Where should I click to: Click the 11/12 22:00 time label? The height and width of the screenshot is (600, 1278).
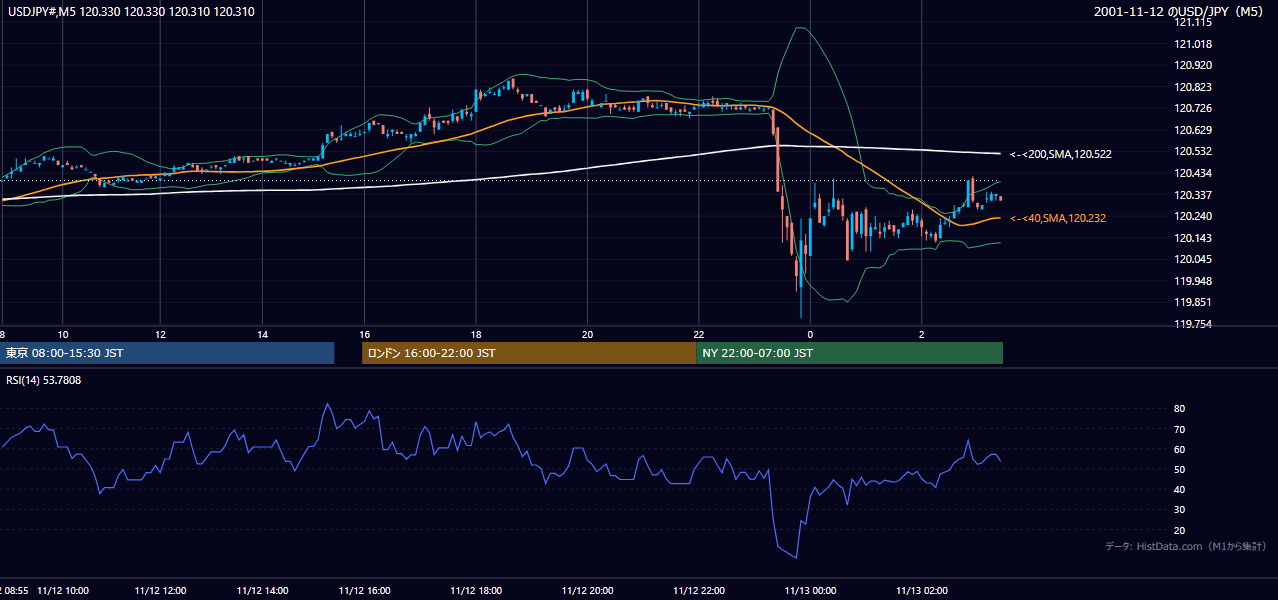click(x=698, y=591)
